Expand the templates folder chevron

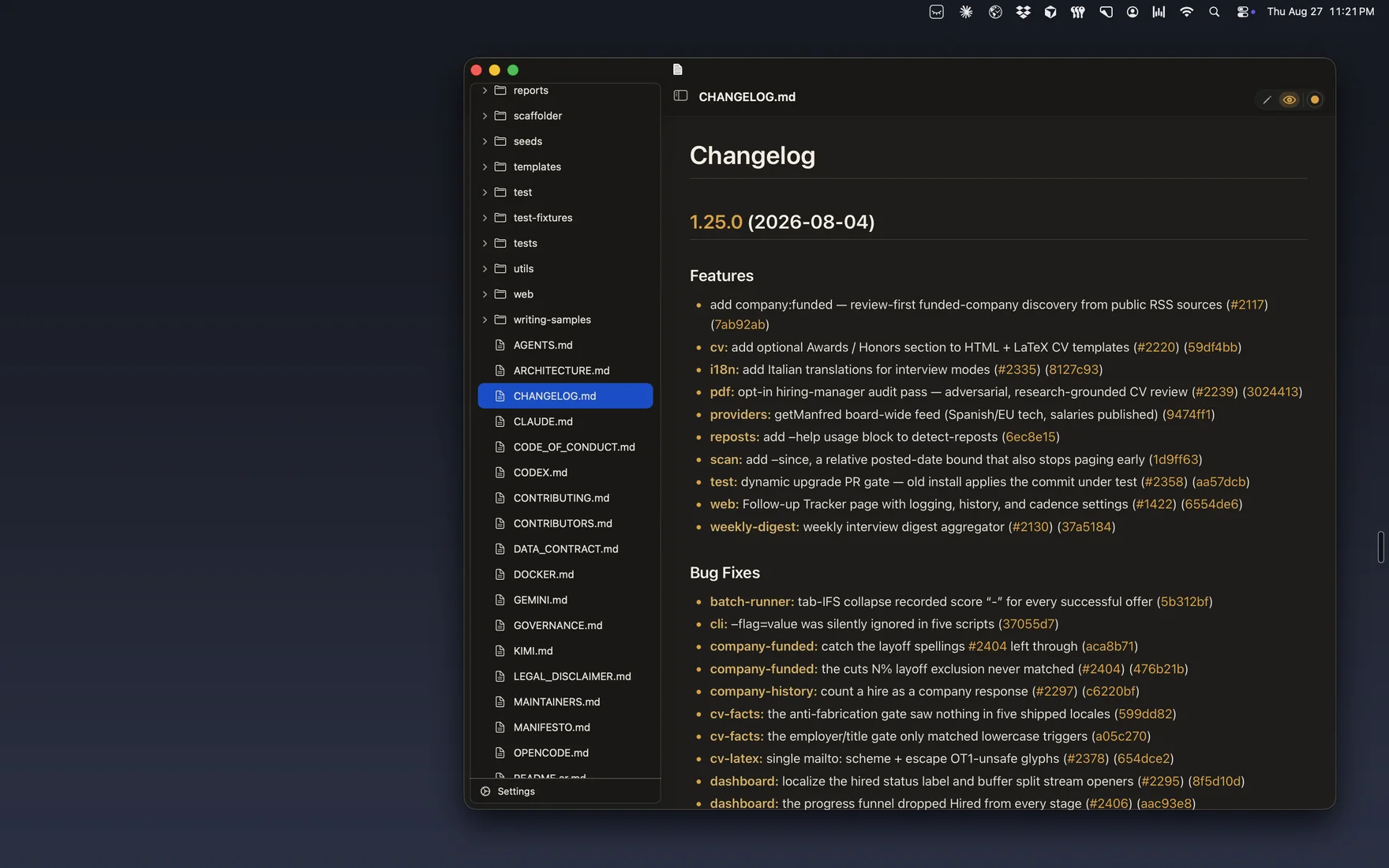(485, 166)
